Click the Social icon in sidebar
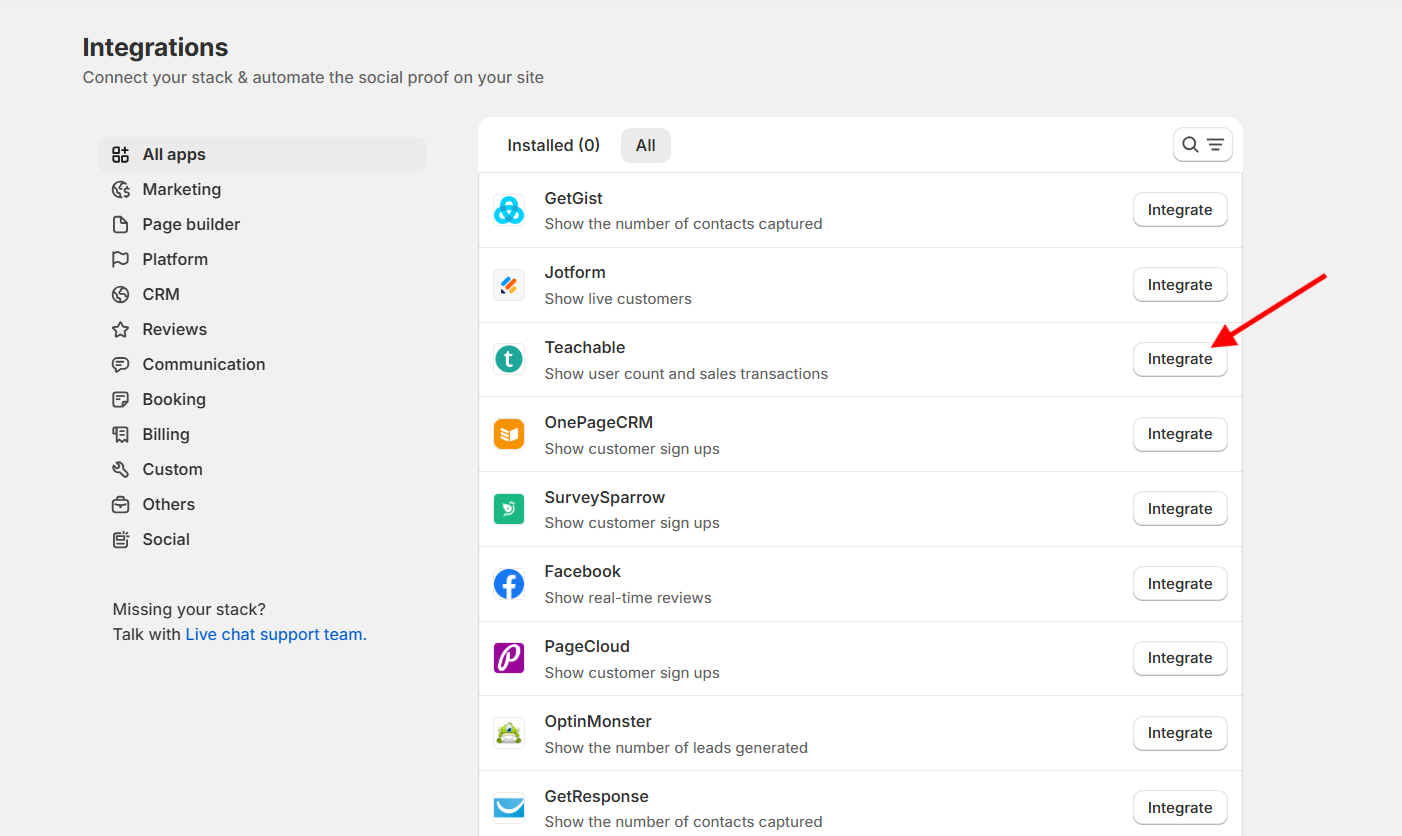The width and height of the screenshot is (1402, 836). pyautogui.click(x=120, y=539)
